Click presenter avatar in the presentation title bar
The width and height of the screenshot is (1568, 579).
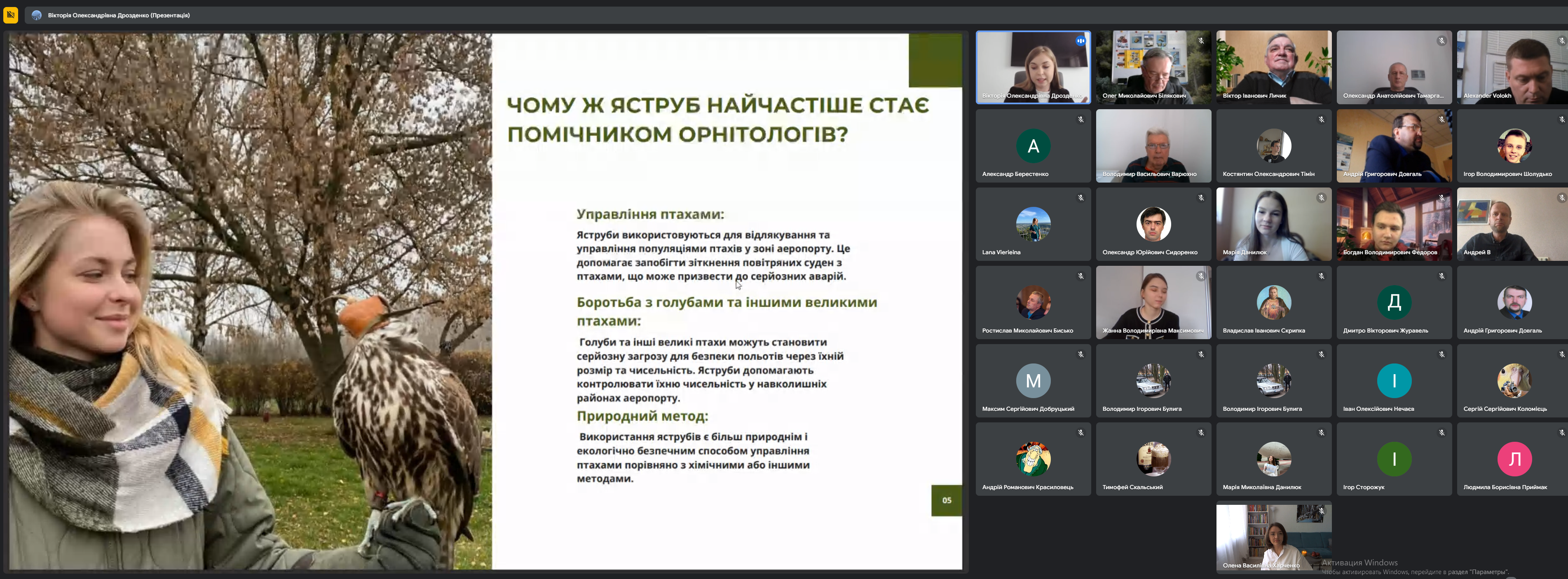coord(37,15)
